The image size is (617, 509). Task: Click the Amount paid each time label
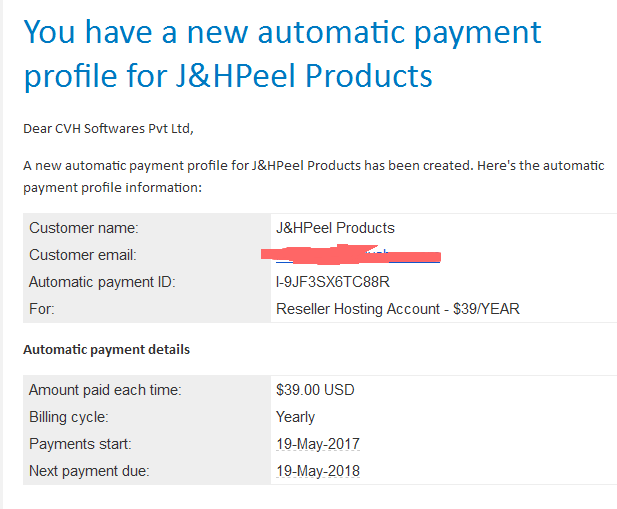tap(105, 390)
